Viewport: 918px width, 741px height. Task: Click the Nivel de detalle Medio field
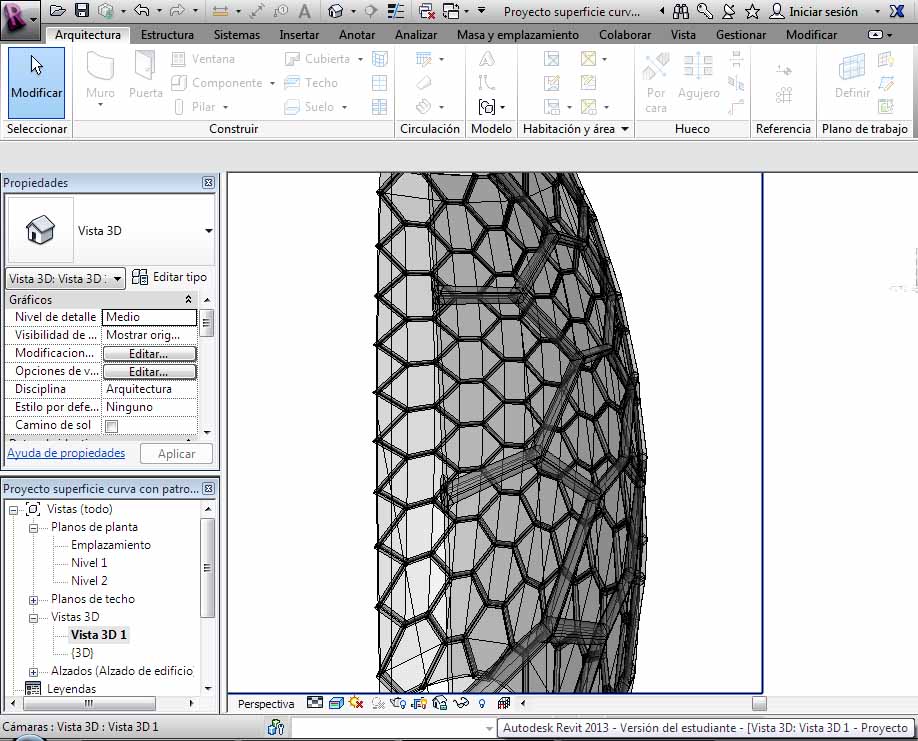tap(149, 317)
